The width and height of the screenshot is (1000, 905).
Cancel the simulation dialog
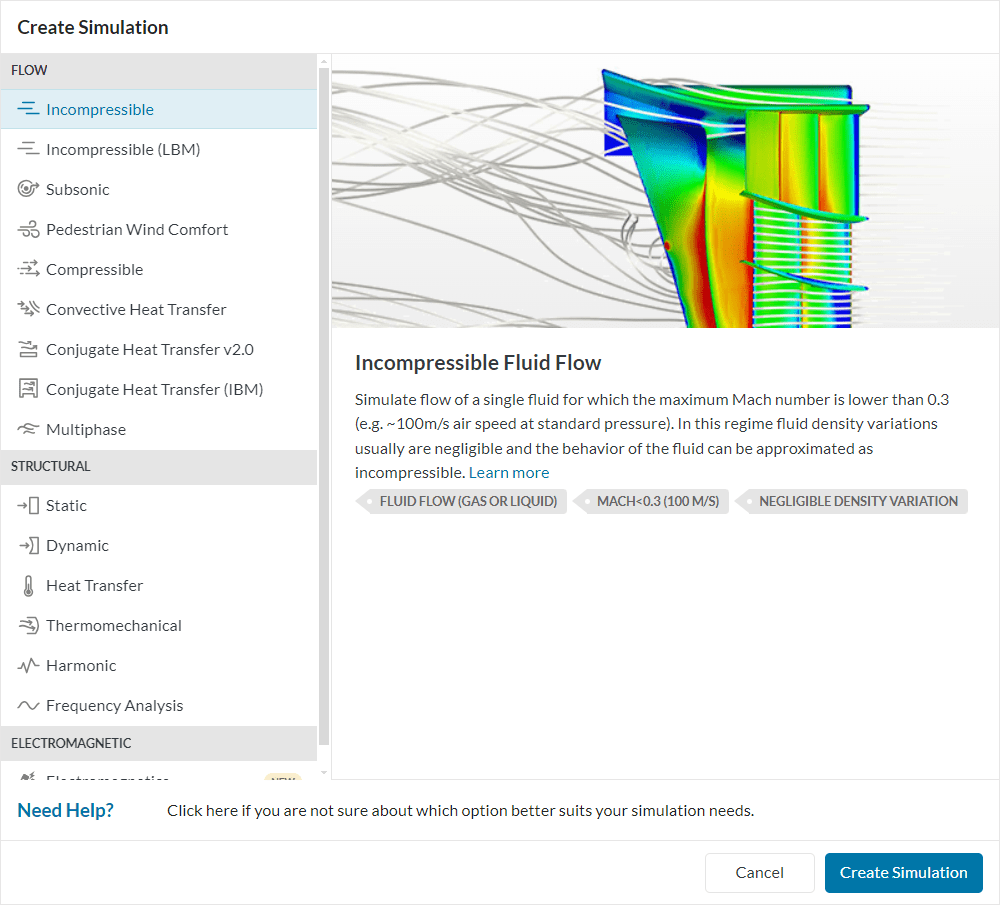tap(759, 873)
